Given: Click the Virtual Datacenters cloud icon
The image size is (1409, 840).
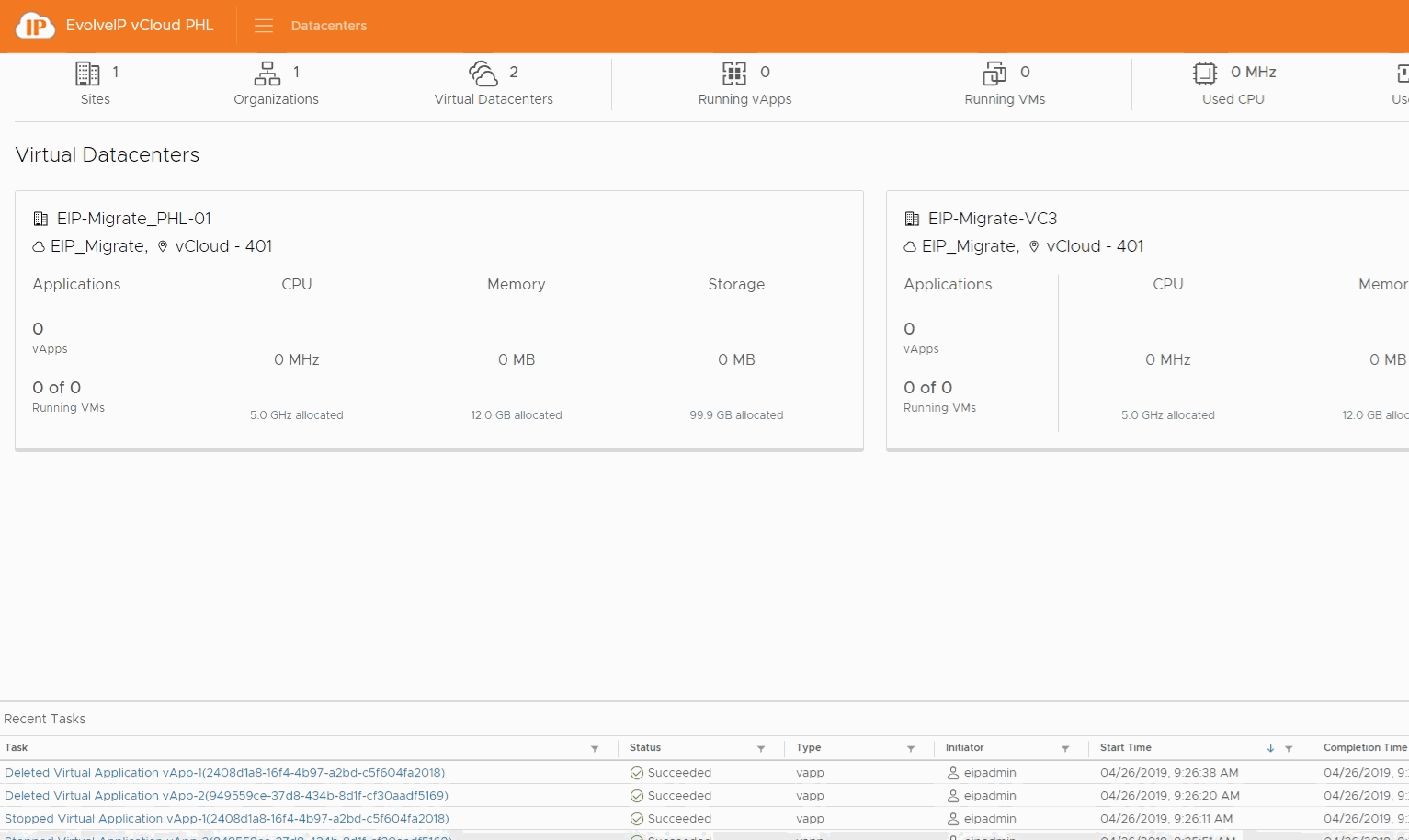Looking at the screenshot, I should (483, 74).
